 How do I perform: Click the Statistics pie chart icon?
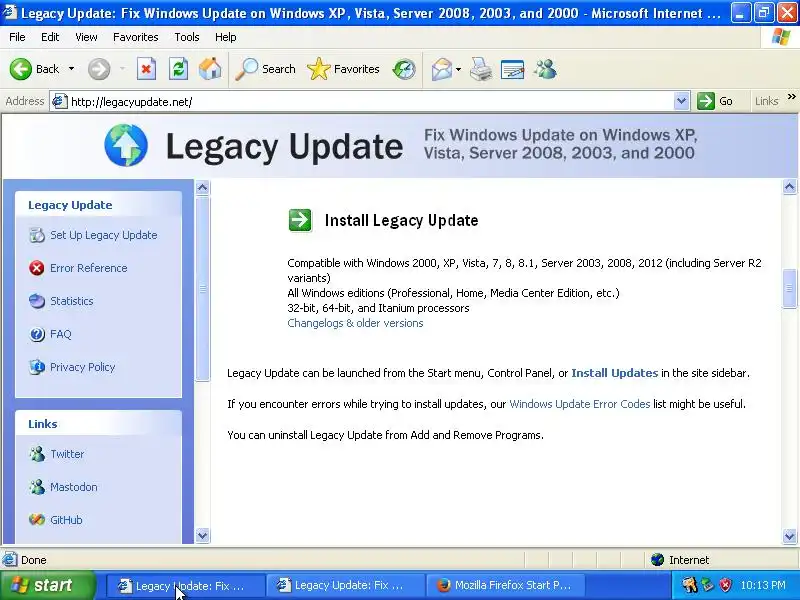point(37,301)
